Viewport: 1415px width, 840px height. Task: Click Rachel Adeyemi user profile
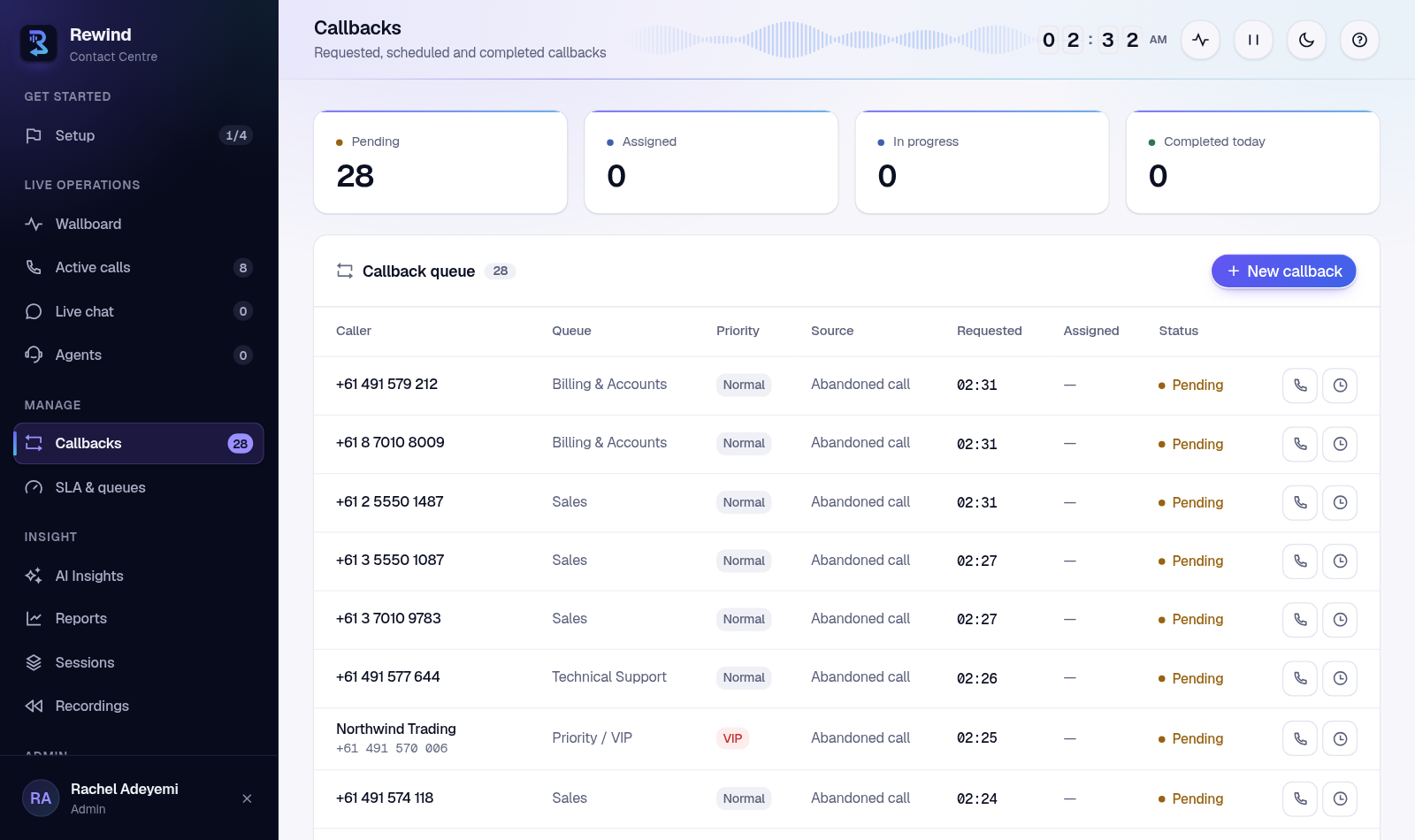(x=124, y=798)
